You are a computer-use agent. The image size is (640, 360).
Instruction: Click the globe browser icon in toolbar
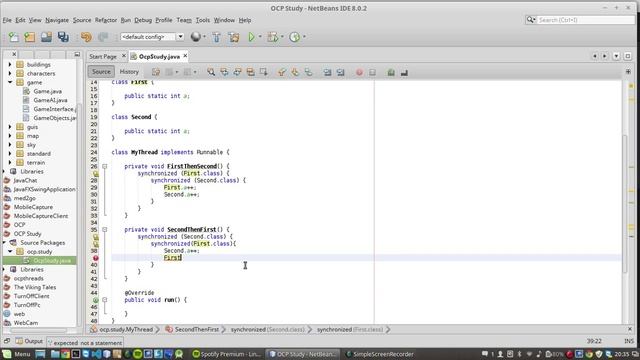[x=196, y=37]
